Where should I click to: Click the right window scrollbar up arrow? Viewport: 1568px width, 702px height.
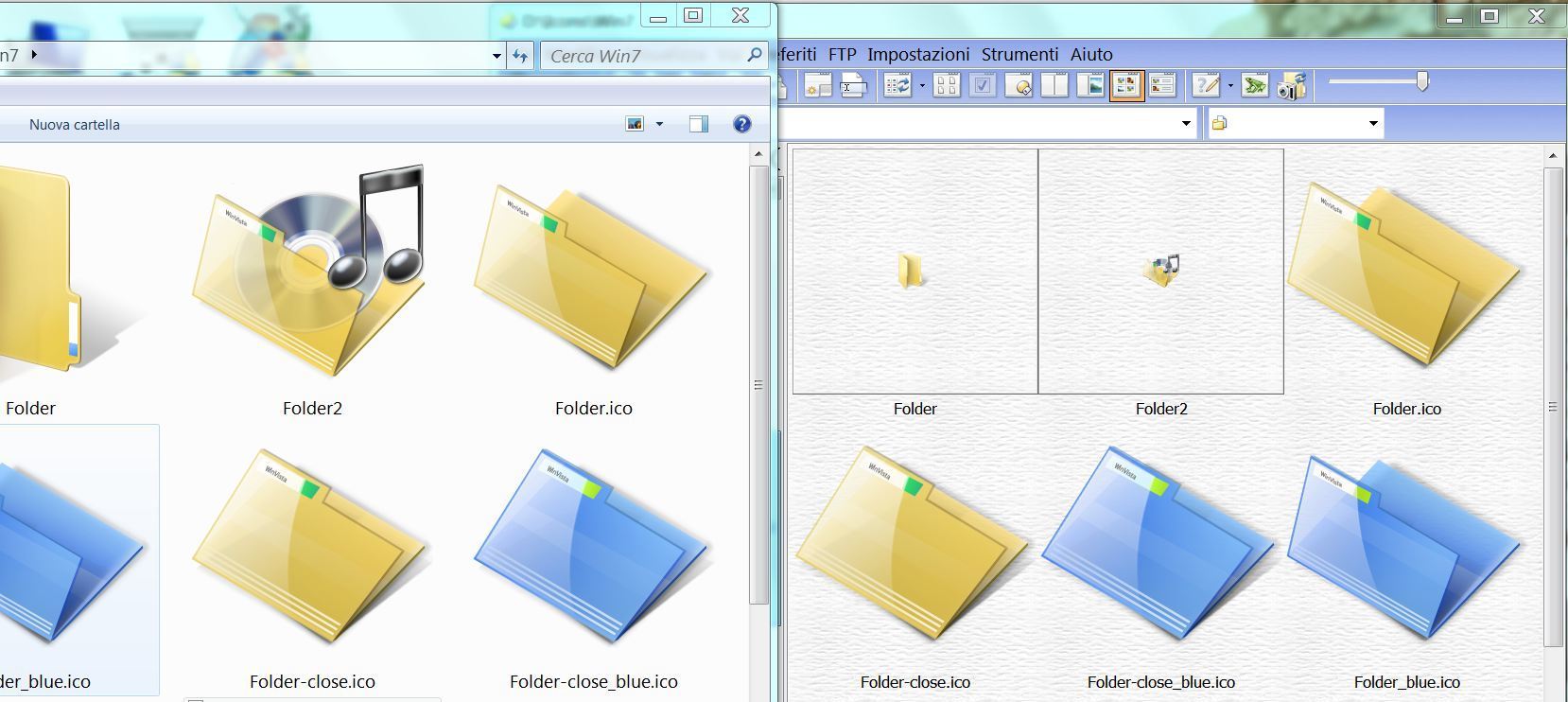(1552, 155)
